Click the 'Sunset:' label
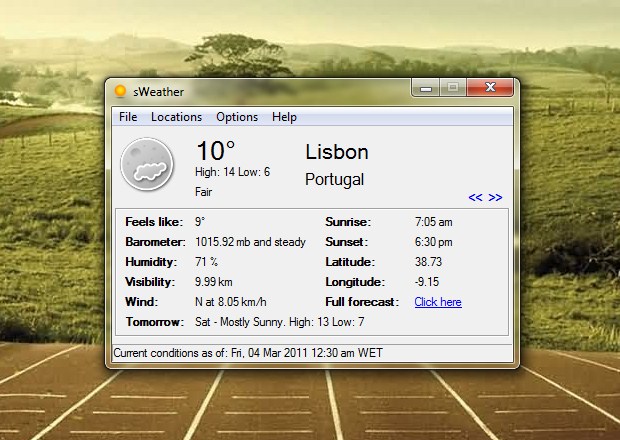This screenshot has height=440, width=620. click(x=346, y=242)
